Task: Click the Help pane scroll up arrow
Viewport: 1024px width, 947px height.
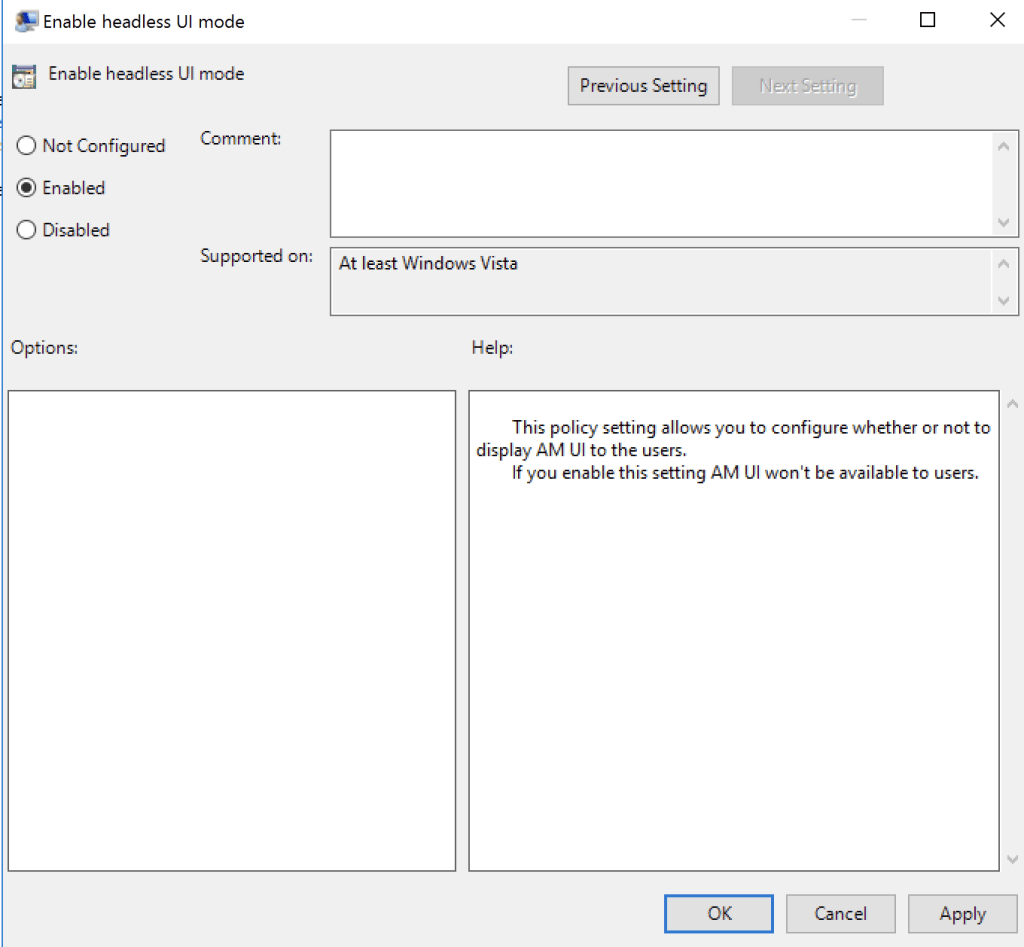Action: pyautogui.click(x=1011, y=405)
